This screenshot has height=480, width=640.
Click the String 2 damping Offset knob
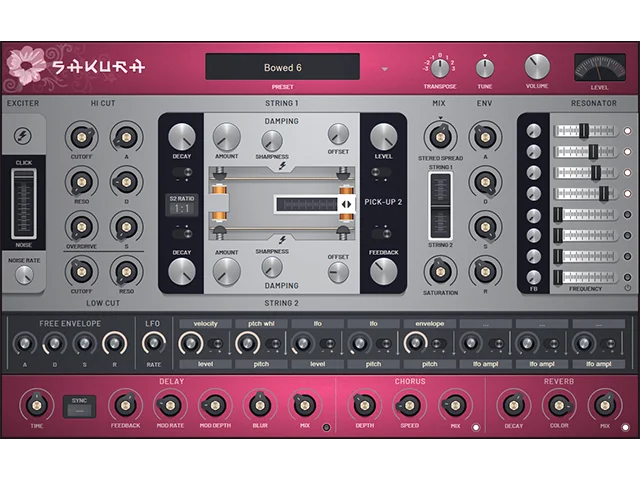pos(338,272)
